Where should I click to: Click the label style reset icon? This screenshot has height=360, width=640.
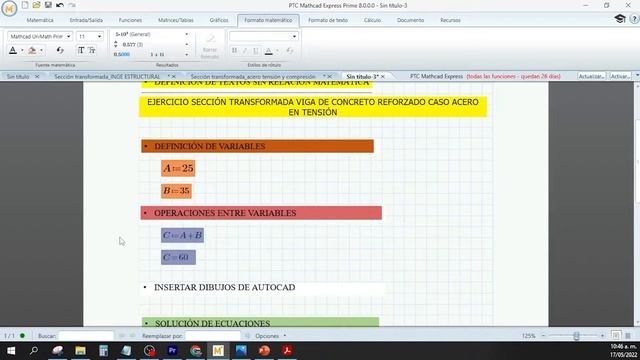tap(290, 50)
